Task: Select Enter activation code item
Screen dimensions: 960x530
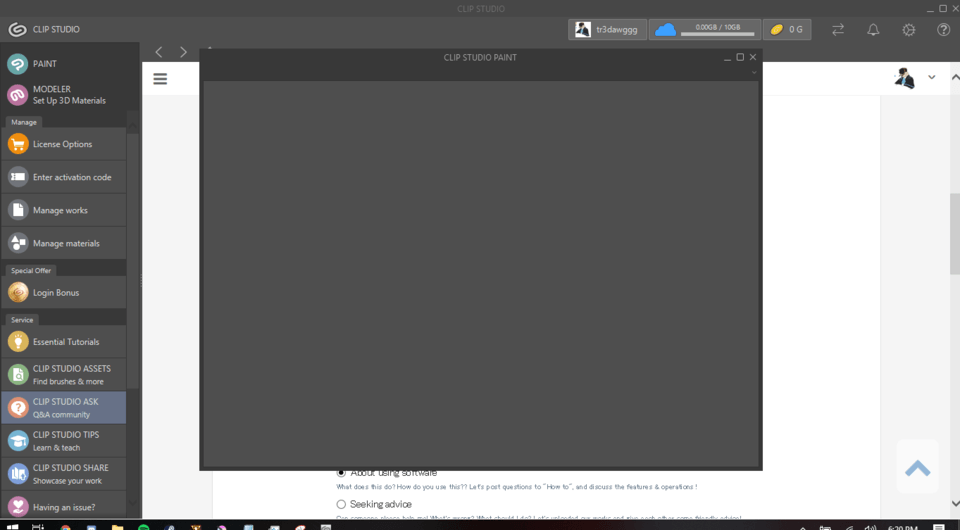Action: click(64, 177)
